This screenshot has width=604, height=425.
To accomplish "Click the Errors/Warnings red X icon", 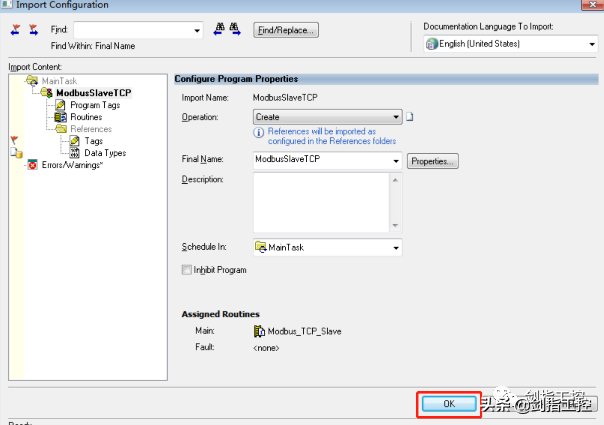I will (33, 165).
